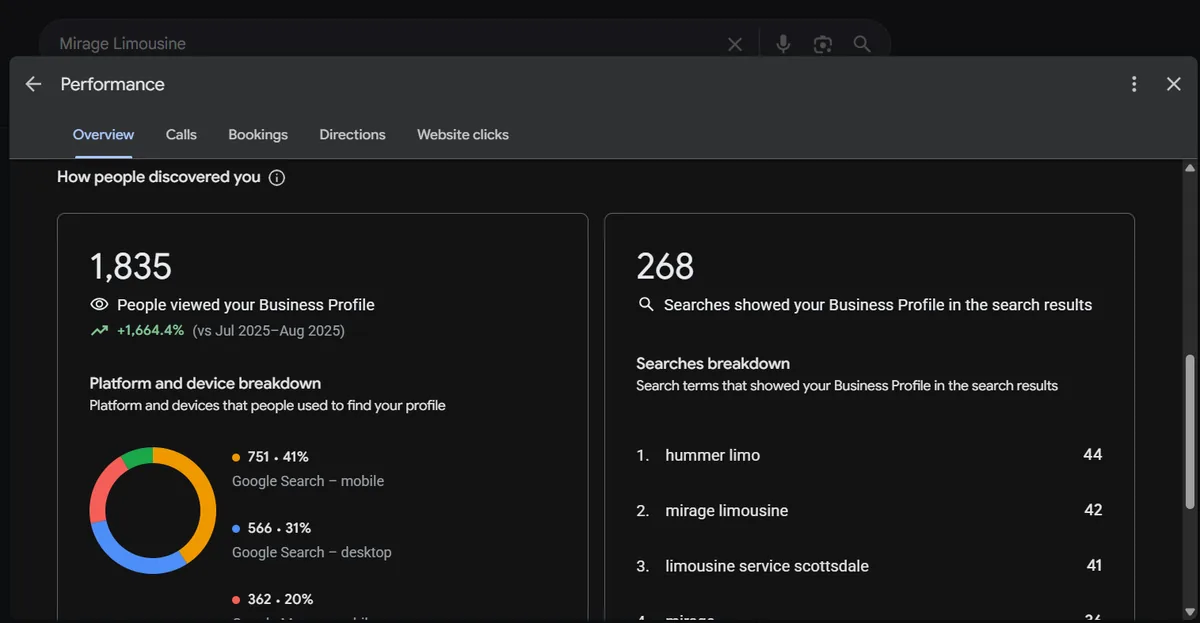Click the magnifier icon beside Searches showed
This screenshot has height=623, width=1200.
(x=646, y=304)
